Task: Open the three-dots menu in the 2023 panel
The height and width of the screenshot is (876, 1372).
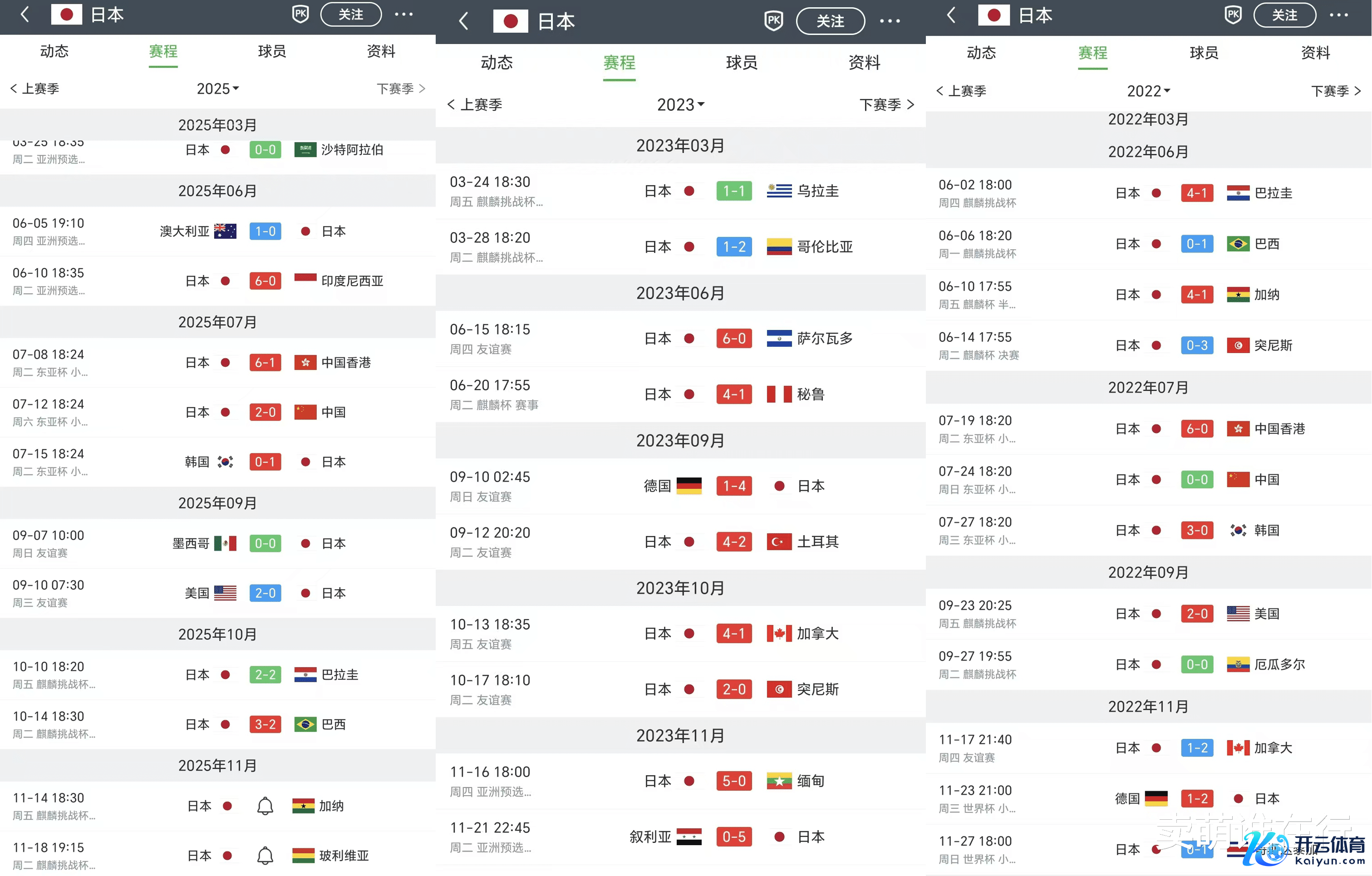Action: tap(890, 21)
